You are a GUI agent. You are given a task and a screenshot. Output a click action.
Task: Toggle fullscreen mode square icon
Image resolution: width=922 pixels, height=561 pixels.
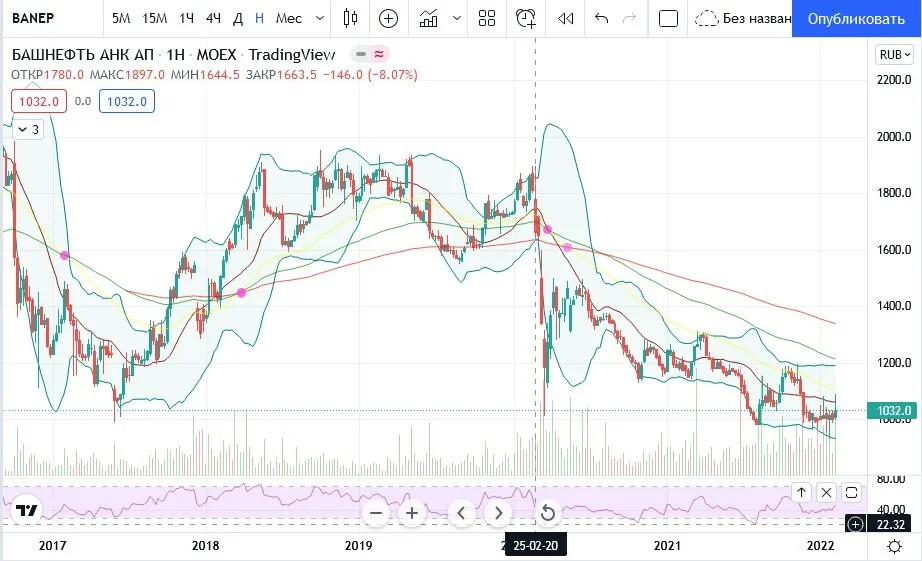point(668,18)
